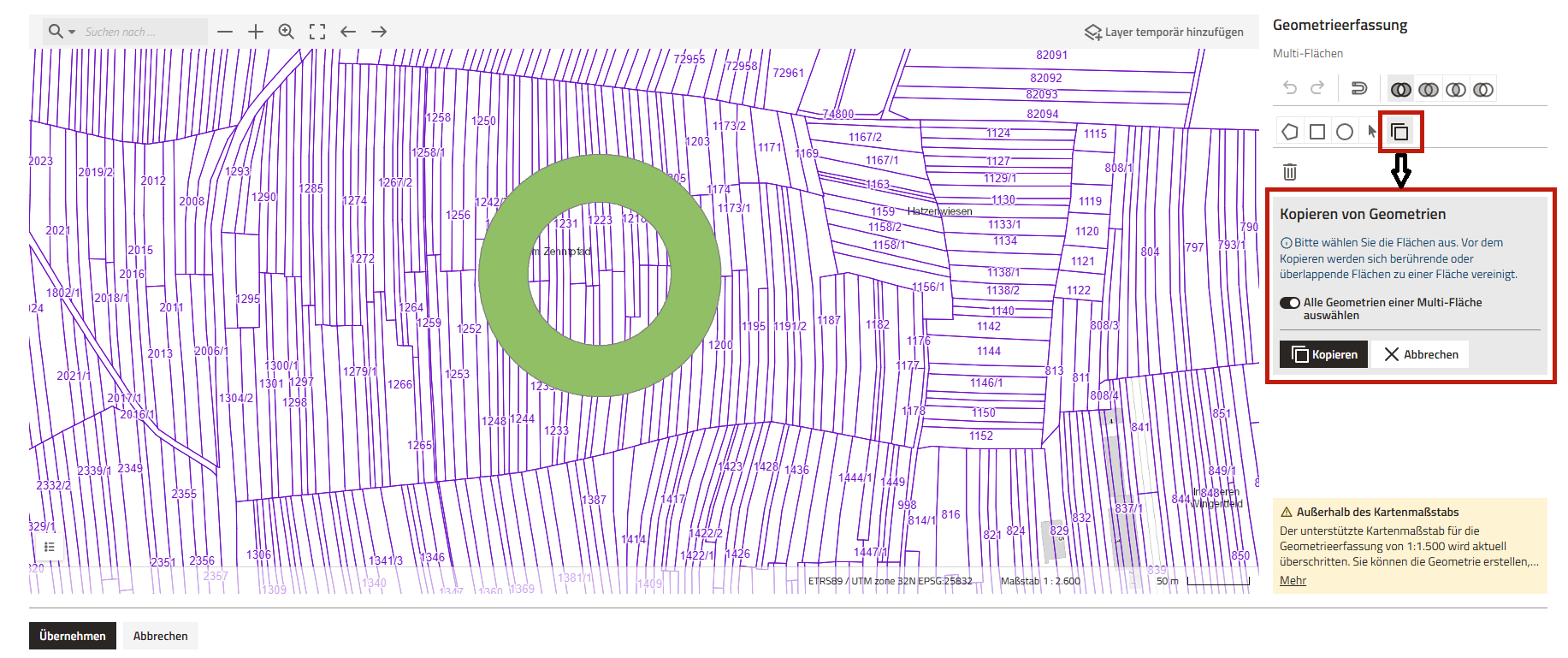This screenshot has width=1568, height=658.
Task: Go to previous map view arrow
Action: [x=348, y=32]
